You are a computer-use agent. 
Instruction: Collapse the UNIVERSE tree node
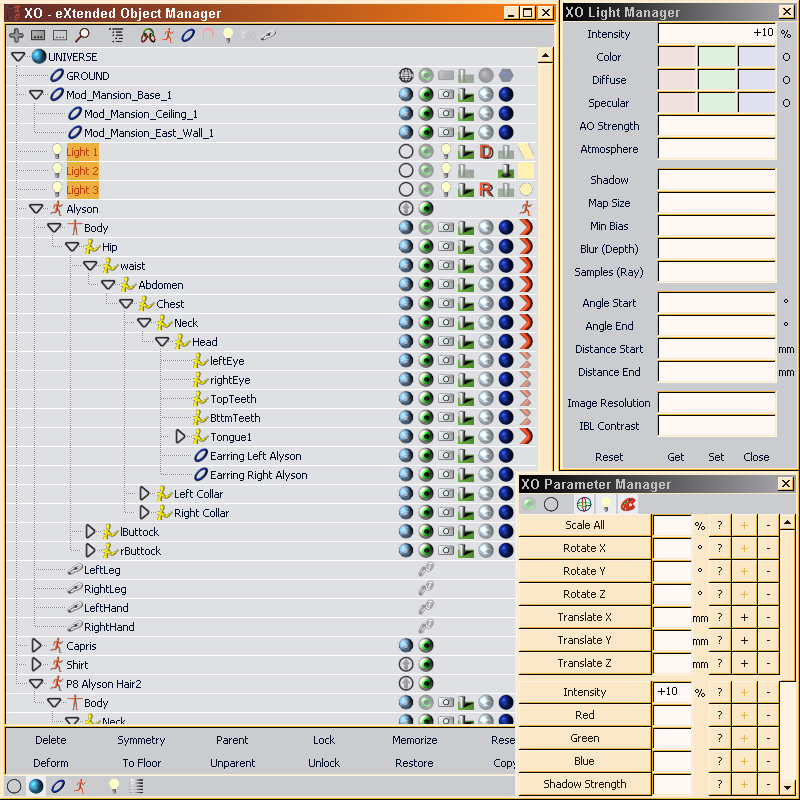tap(18, 57)
